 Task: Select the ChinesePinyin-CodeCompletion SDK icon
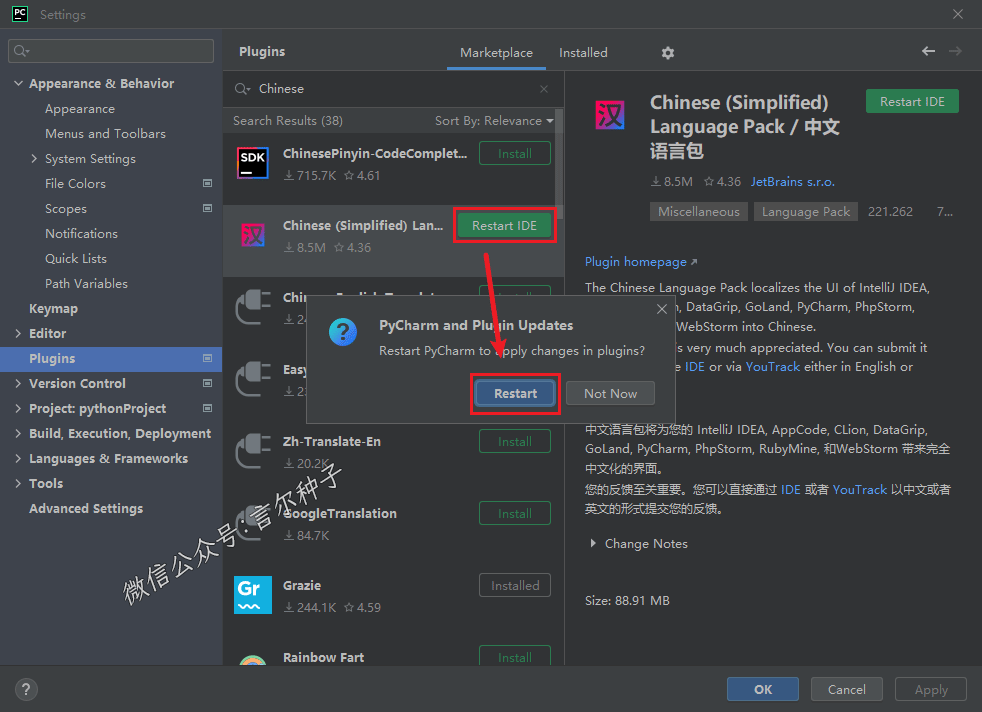click(252, 163)
